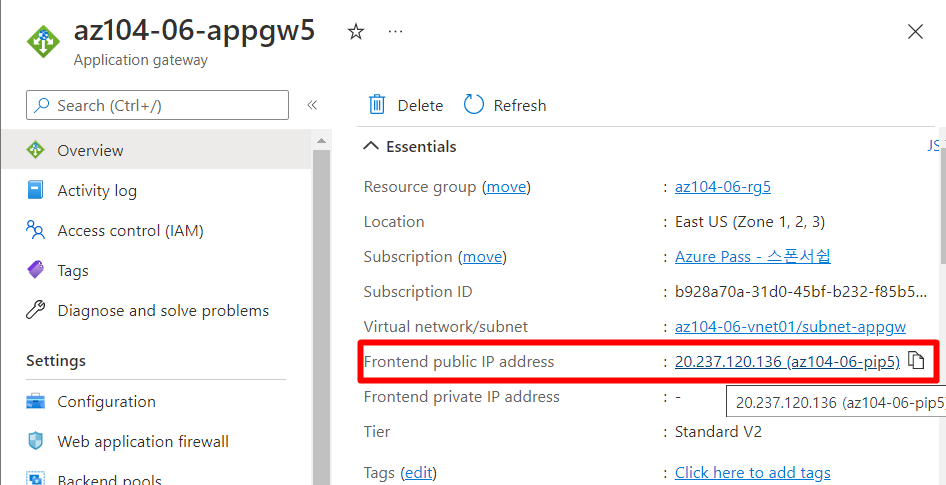Click the Delete trash can icon
The image size is (946, 485).
[x=376, y=105]
